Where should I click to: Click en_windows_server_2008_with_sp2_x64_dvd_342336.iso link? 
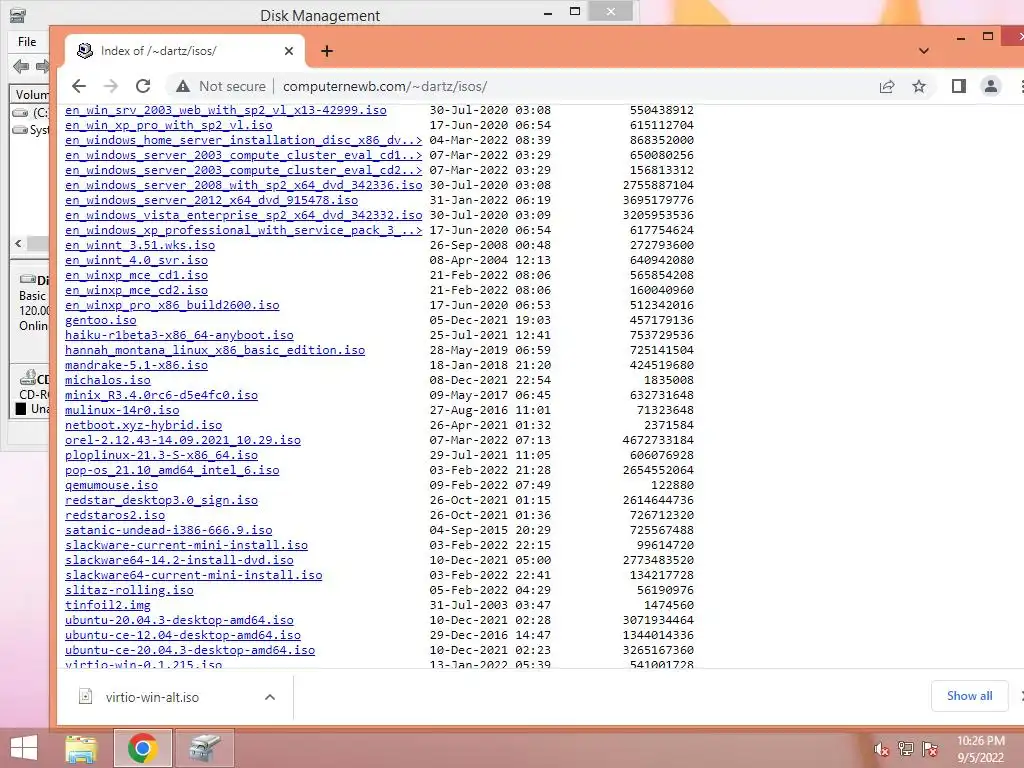(244, 185)
